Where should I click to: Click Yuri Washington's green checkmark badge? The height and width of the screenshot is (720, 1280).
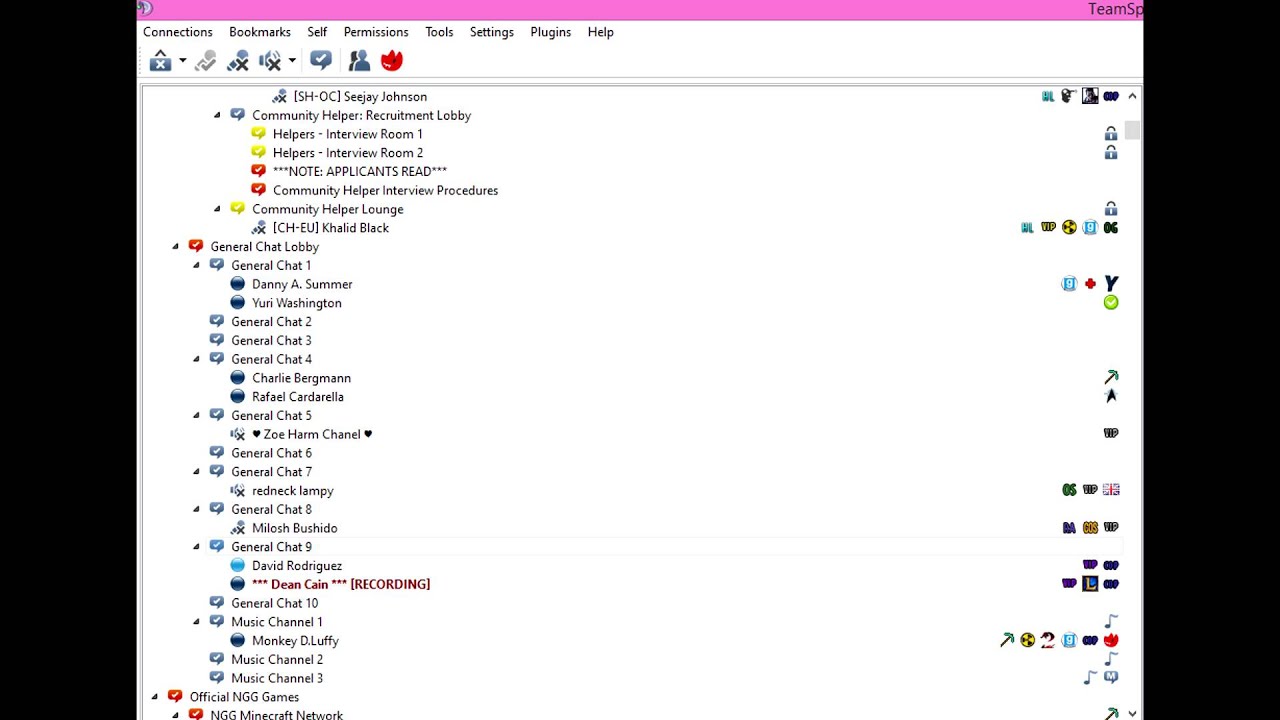click(x=1111, y=303)
